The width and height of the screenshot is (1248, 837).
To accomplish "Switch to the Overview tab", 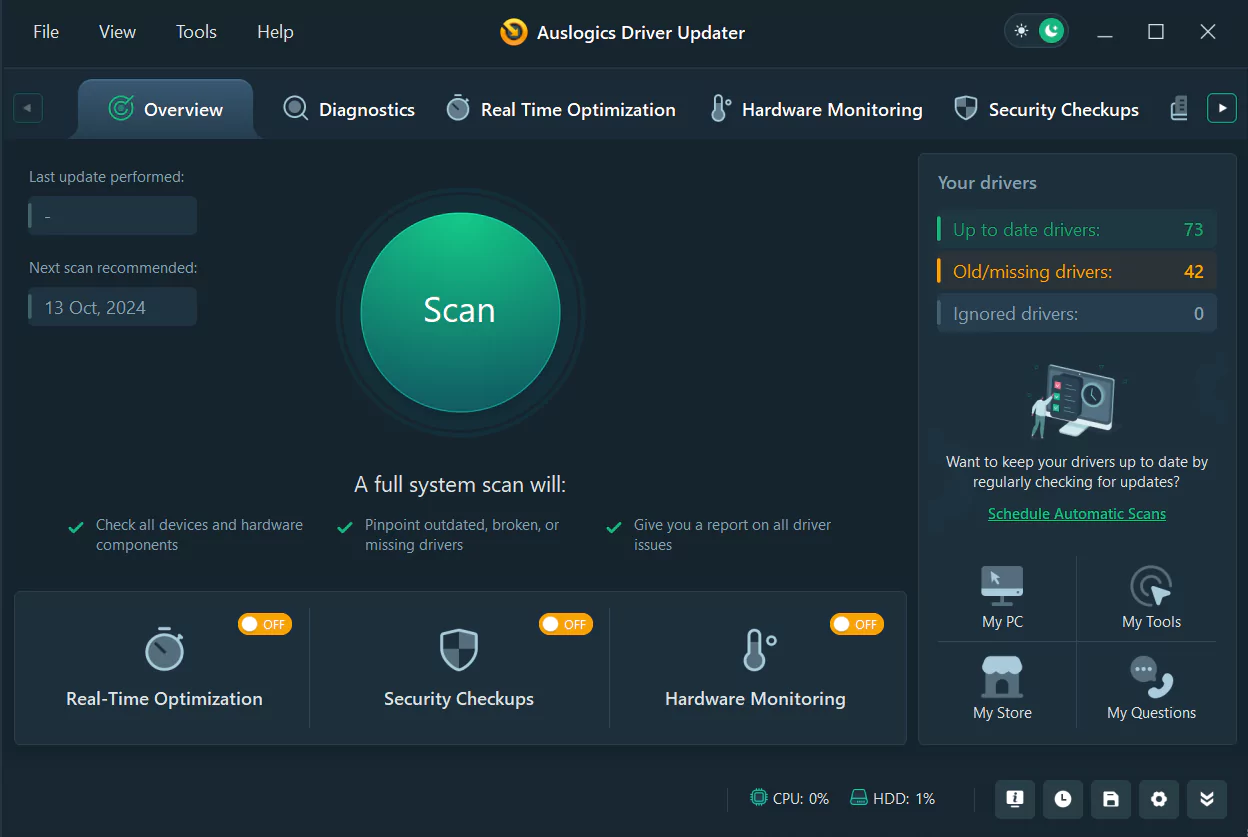I will (x=165, y=110).
